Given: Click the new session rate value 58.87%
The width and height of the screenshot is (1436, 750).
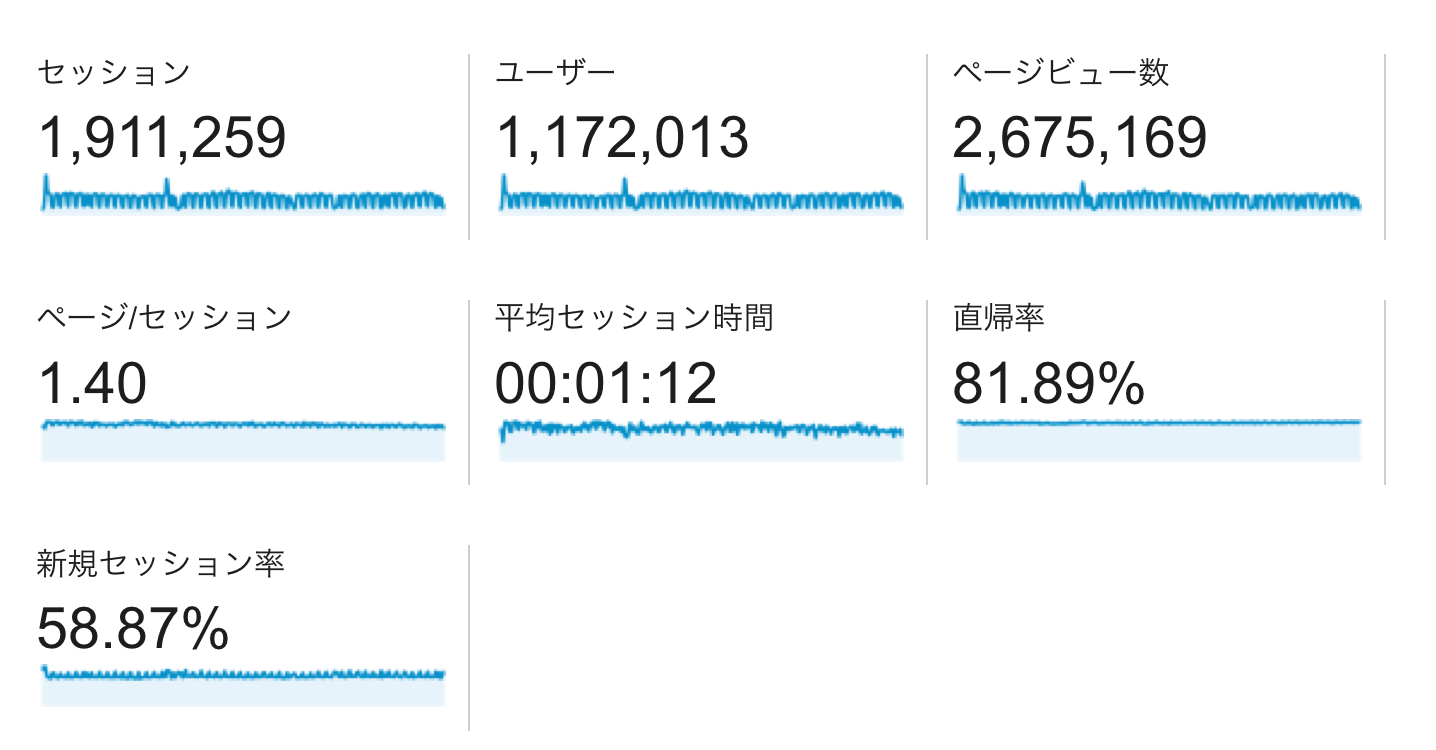Looking at the screenshot, I should 133,629.
